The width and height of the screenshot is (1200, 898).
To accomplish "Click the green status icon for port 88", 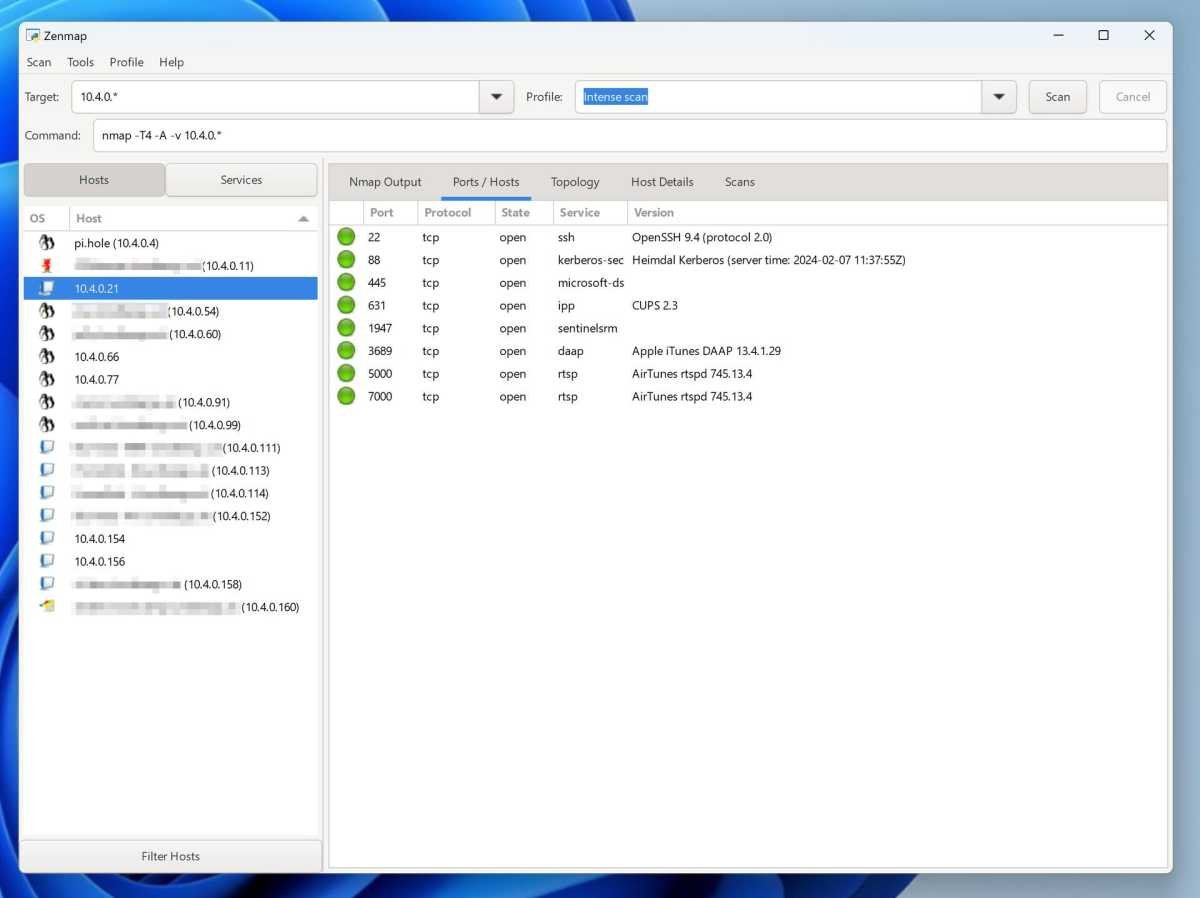I will pos(346,260).
